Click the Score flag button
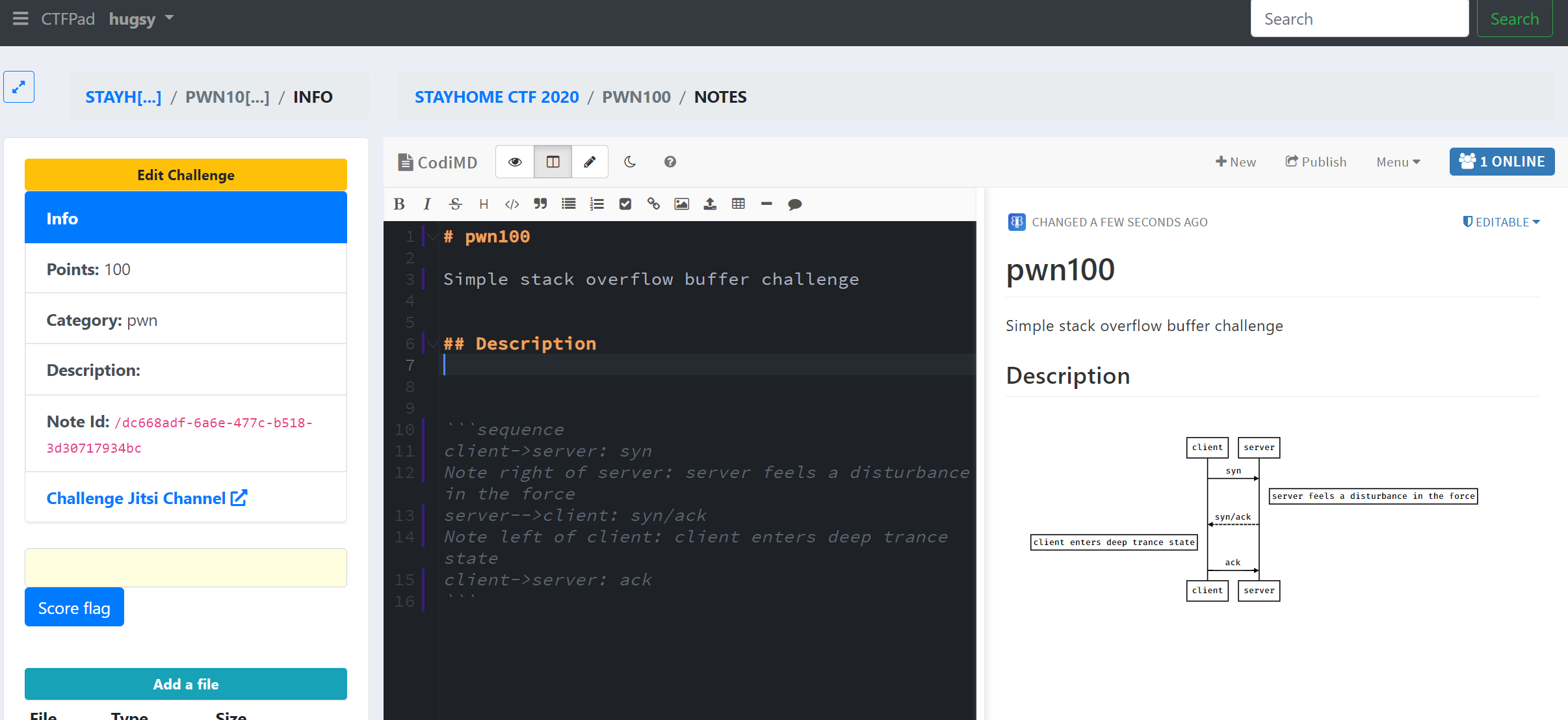This screenshot has width=1568, height=720. click(74, 607)
